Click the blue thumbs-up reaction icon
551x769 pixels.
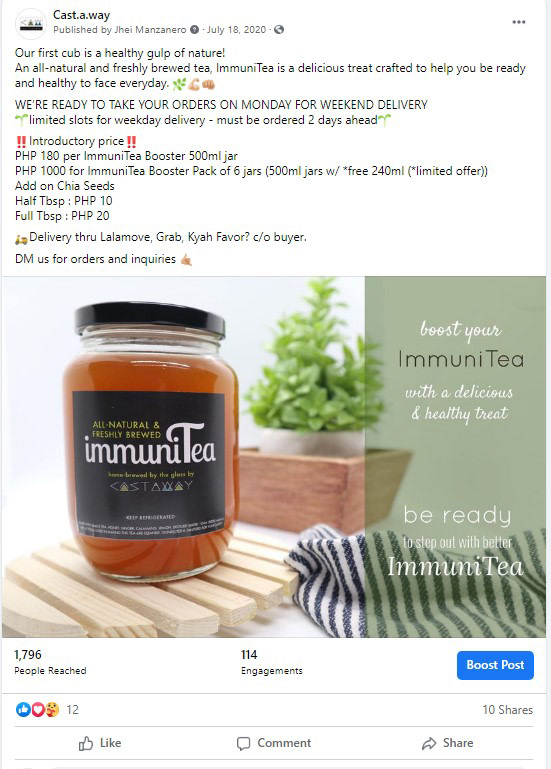click(x=23, y=709)
